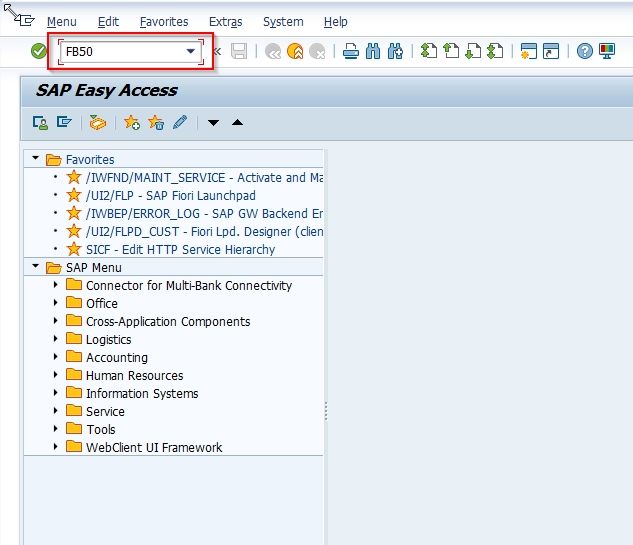Click the Delete Favorites star icon
This screenshot has height=545, width=633.
point(156,122)
